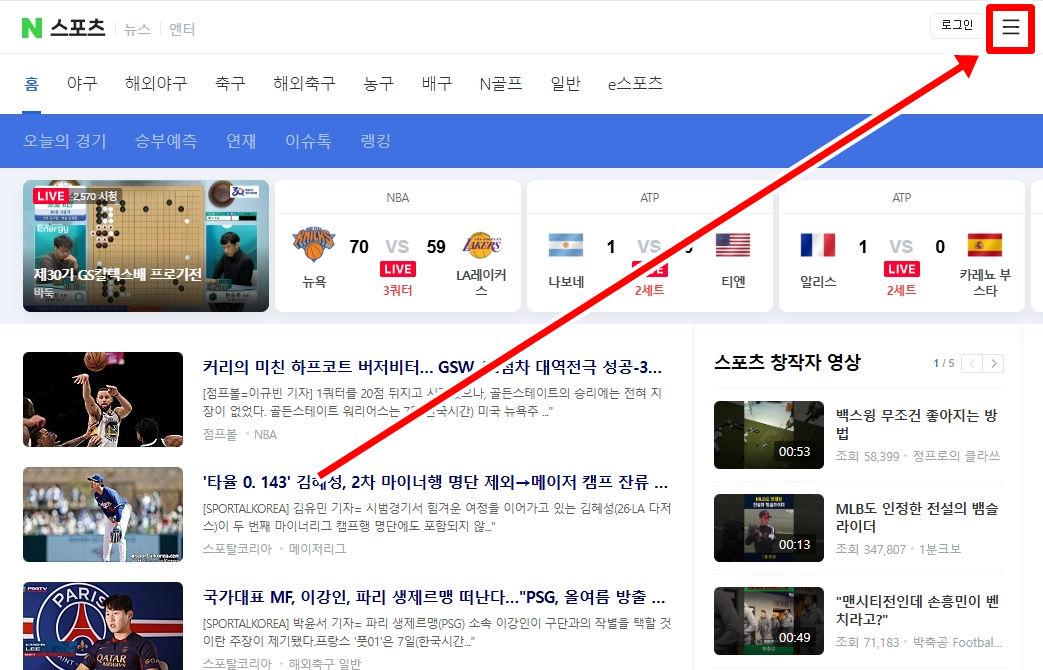
Task: Play the 백스윙 무조건 좋아지는 방법 video thumbnail
Action: [768, 435]
